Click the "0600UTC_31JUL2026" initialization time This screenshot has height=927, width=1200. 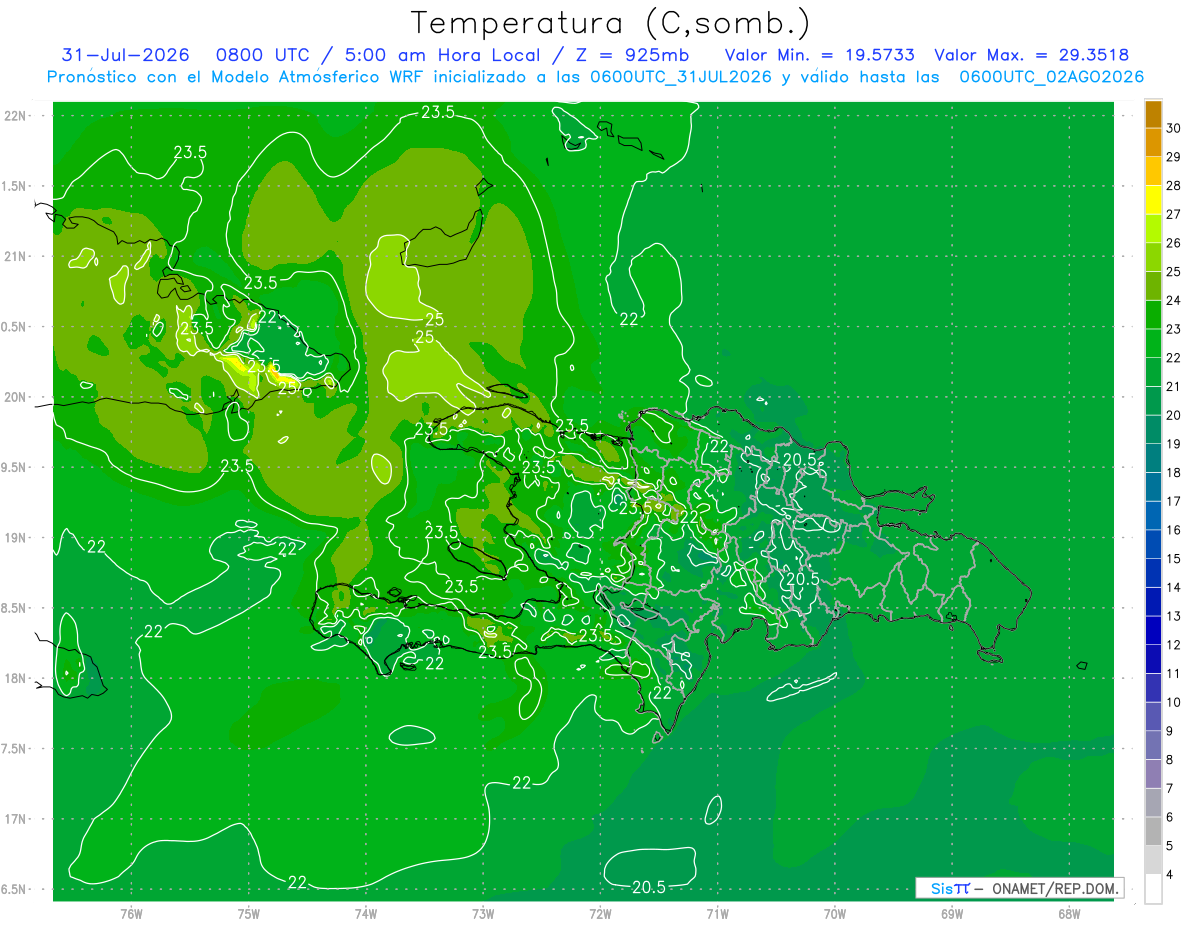click(681, 77)
